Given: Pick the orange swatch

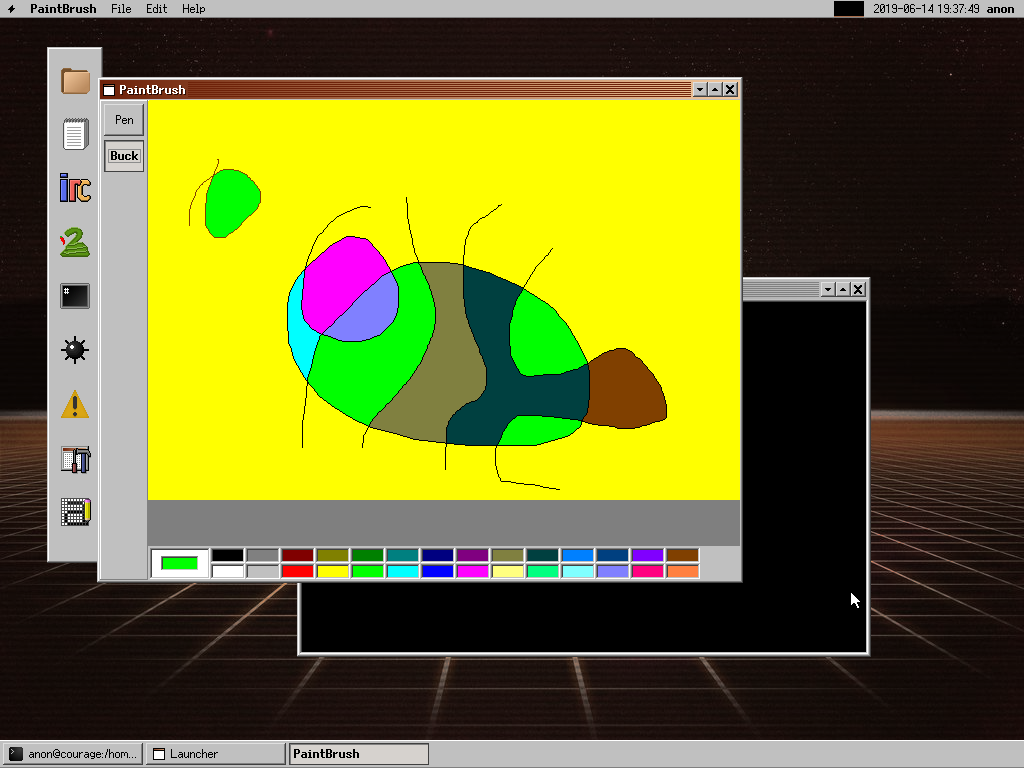Looking at the screenshot, I should point(683,571).
